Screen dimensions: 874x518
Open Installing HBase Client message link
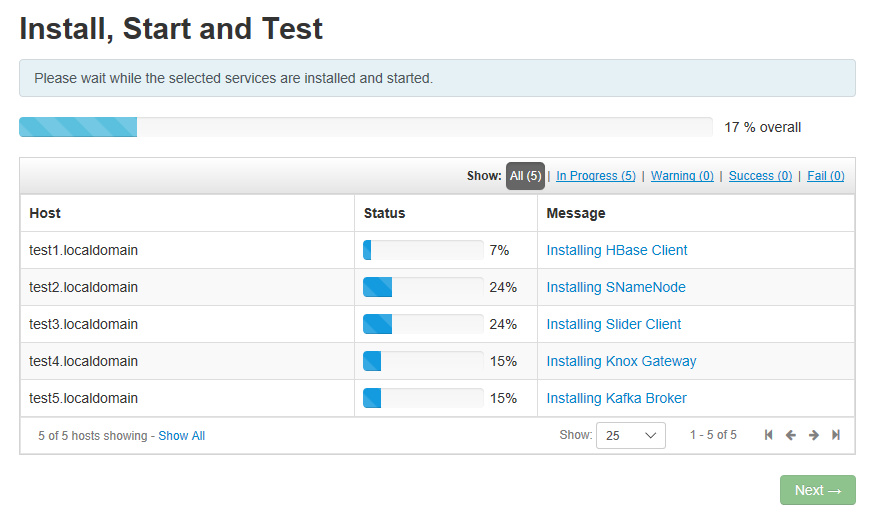[x=616, y=250]
